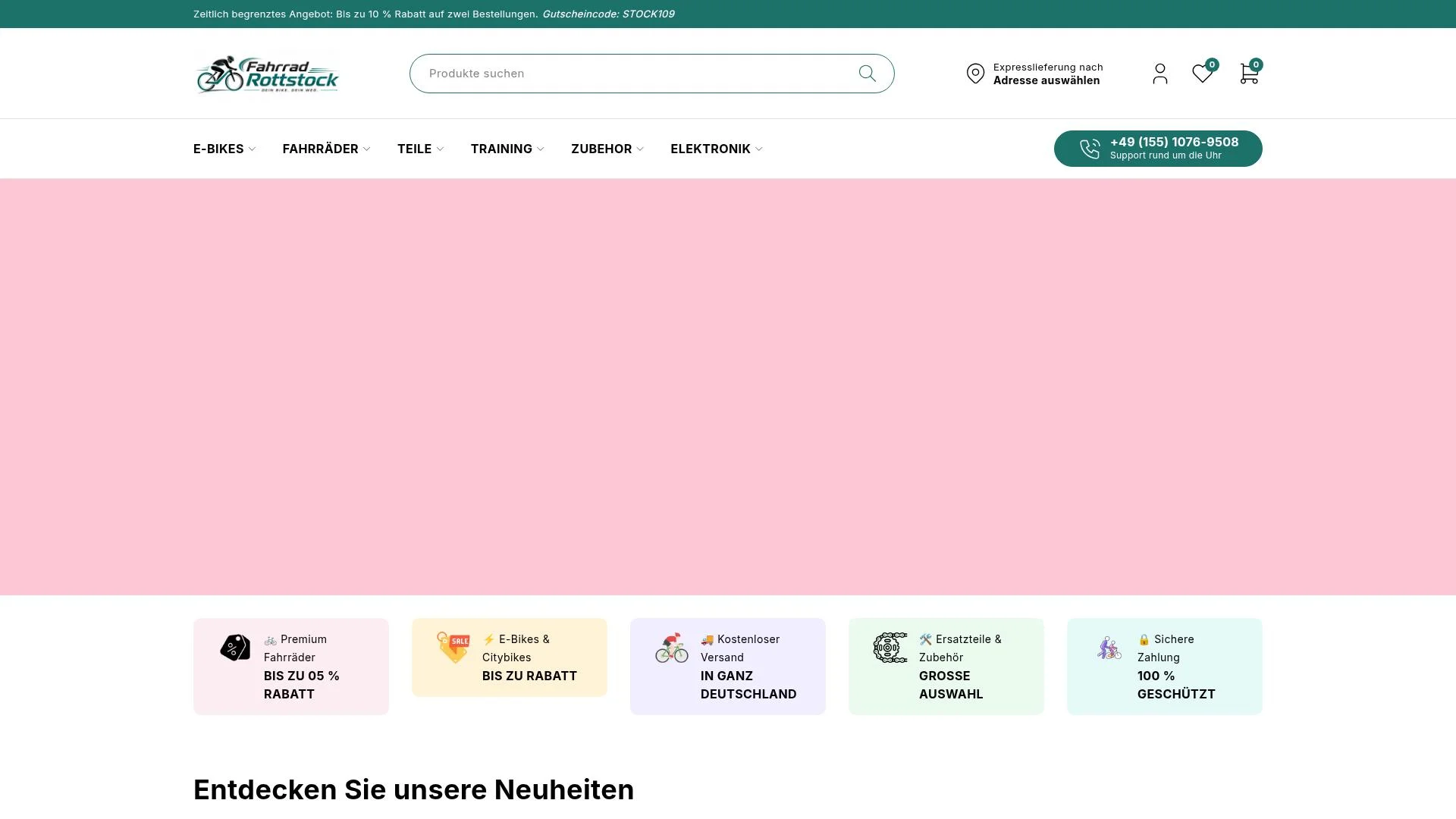
Task: Click the Entdecken Sie unsere Neuheiten heading
Action: tap(413, 789)
